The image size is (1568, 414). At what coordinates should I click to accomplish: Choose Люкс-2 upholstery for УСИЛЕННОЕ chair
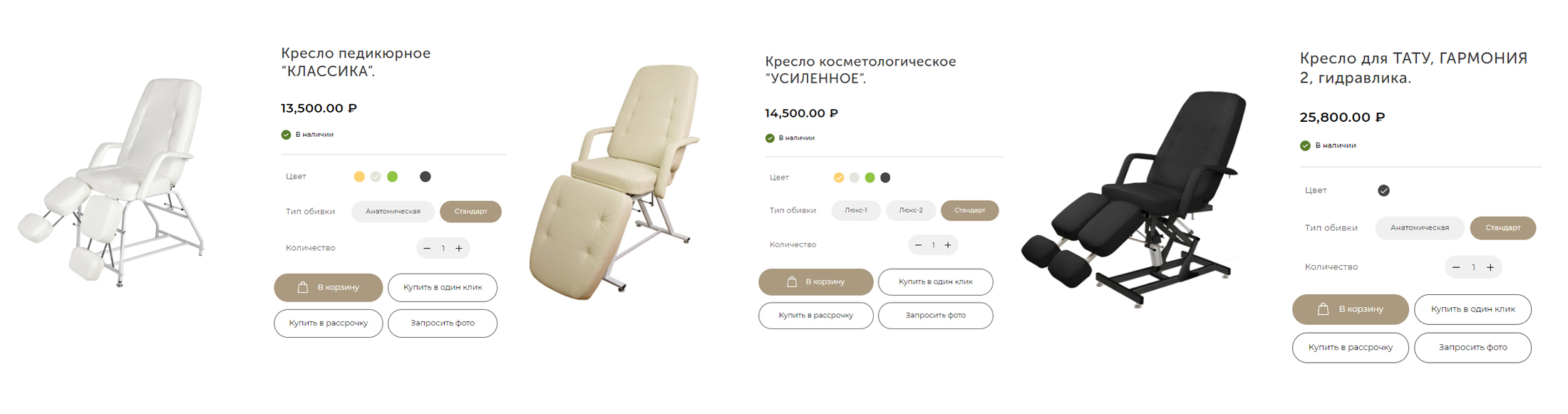click(x=911, y=210)
